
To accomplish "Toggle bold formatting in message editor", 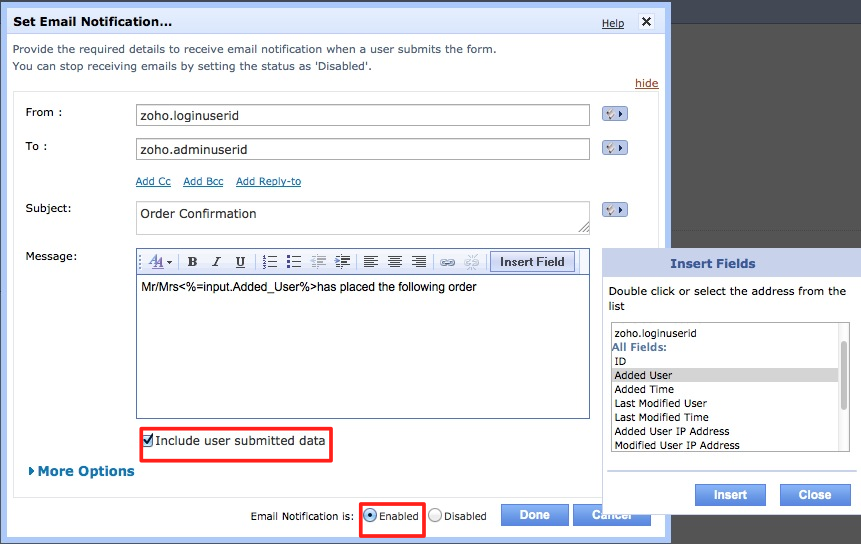I will tap(192, 262).
